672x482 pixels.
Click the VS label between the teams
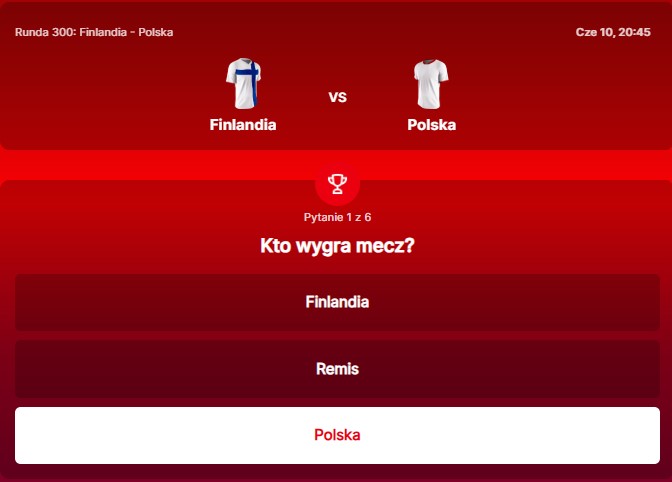pos(337,97)
